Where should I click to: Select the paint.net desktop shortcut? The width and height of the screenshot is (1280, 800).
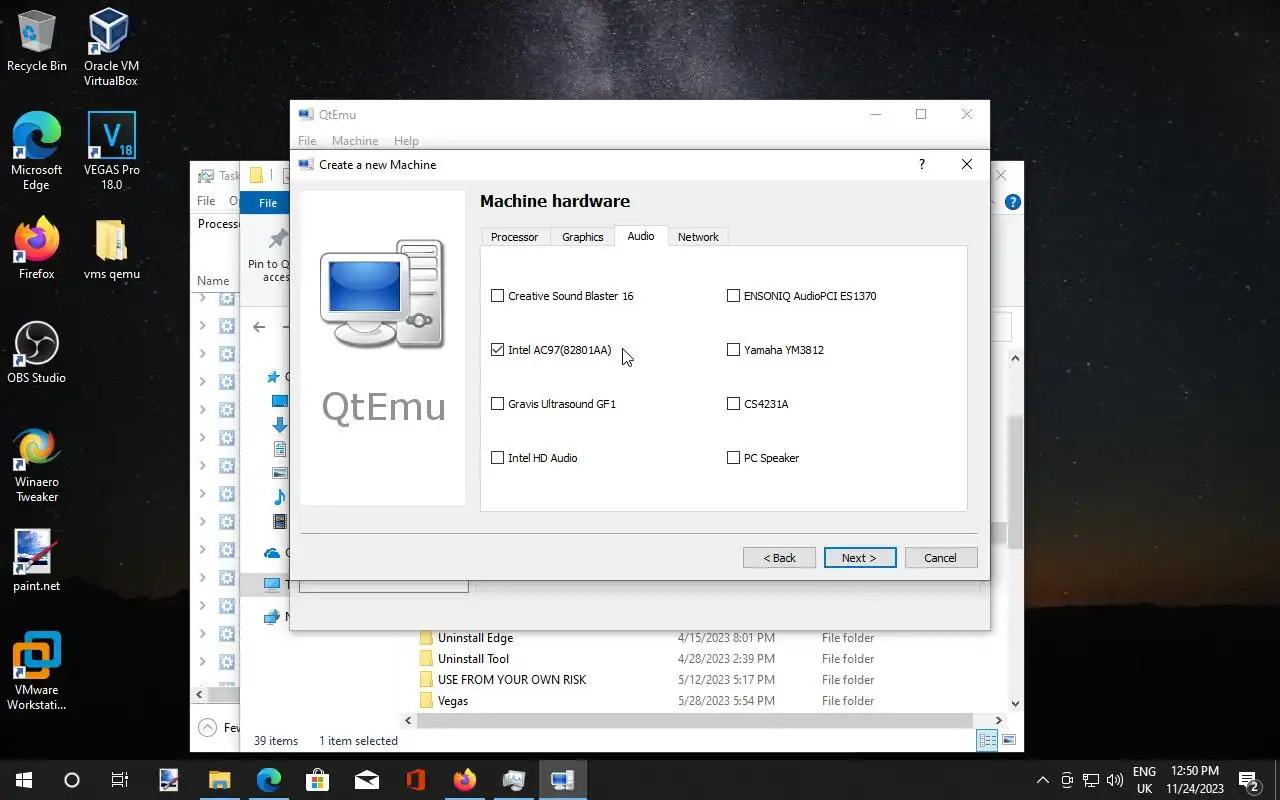point(37,560)
